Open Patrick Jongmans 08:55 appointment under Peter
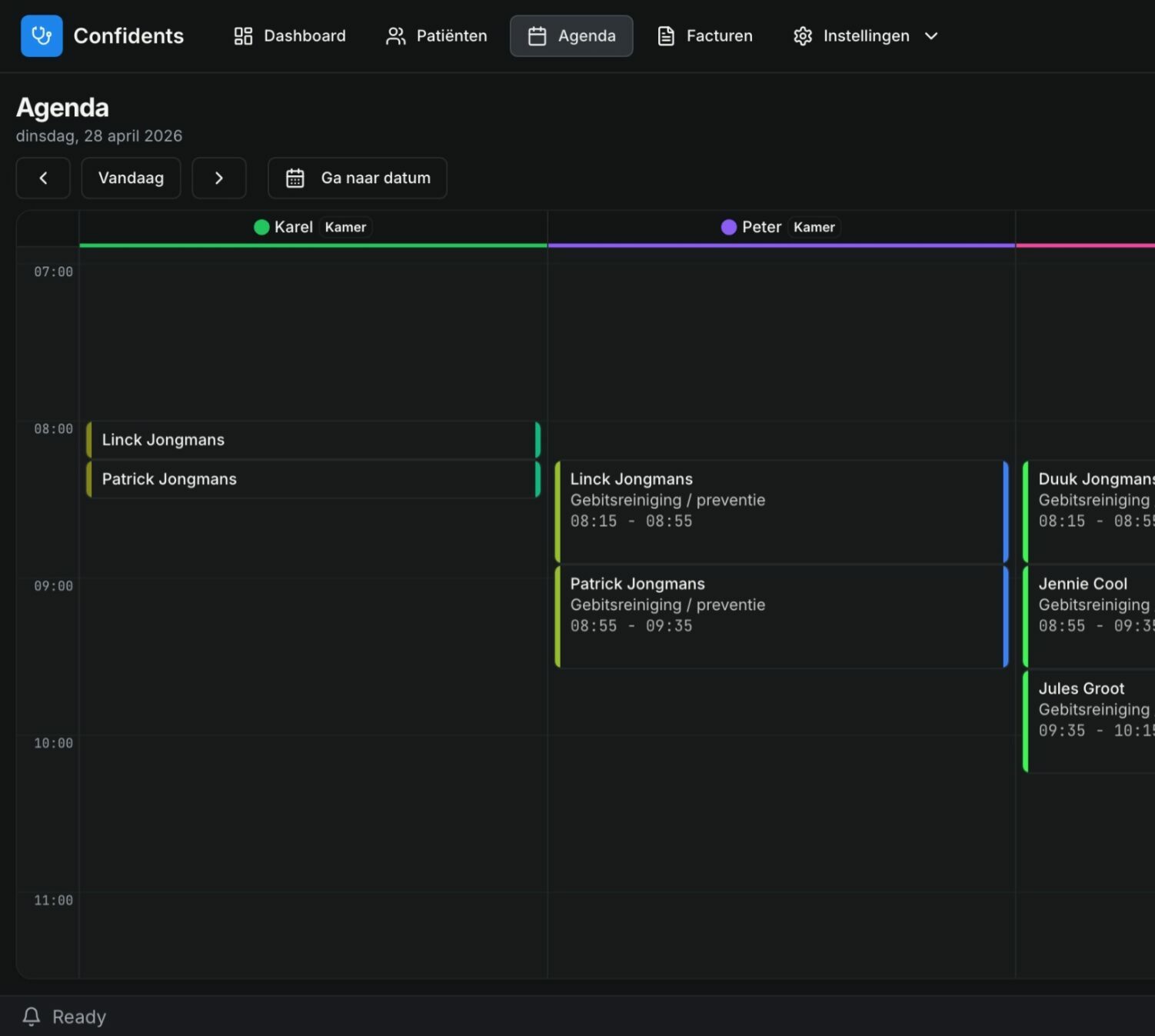 781,616
